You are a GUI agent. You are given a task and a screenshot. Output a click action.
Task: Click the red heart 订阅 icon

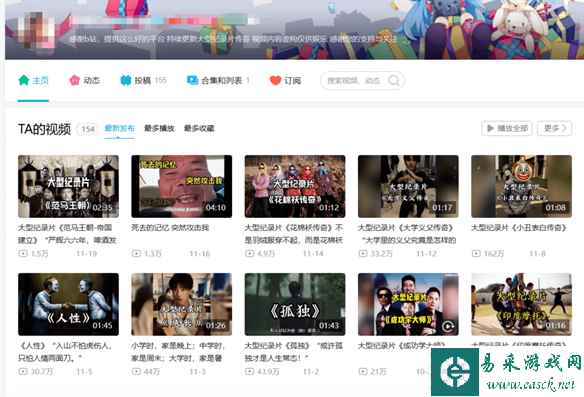point(275,80)
